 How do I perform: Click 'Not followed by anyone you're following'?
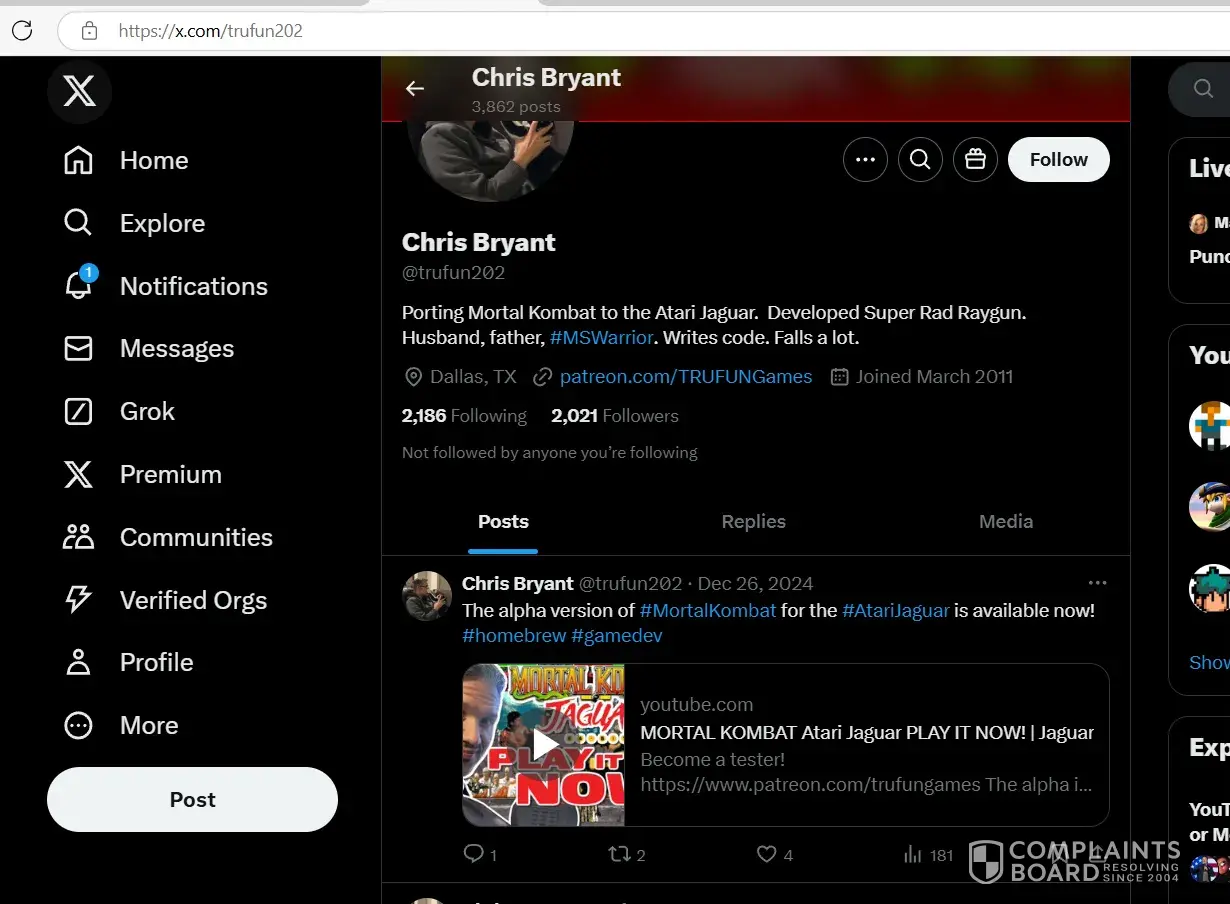click(550, 452)
